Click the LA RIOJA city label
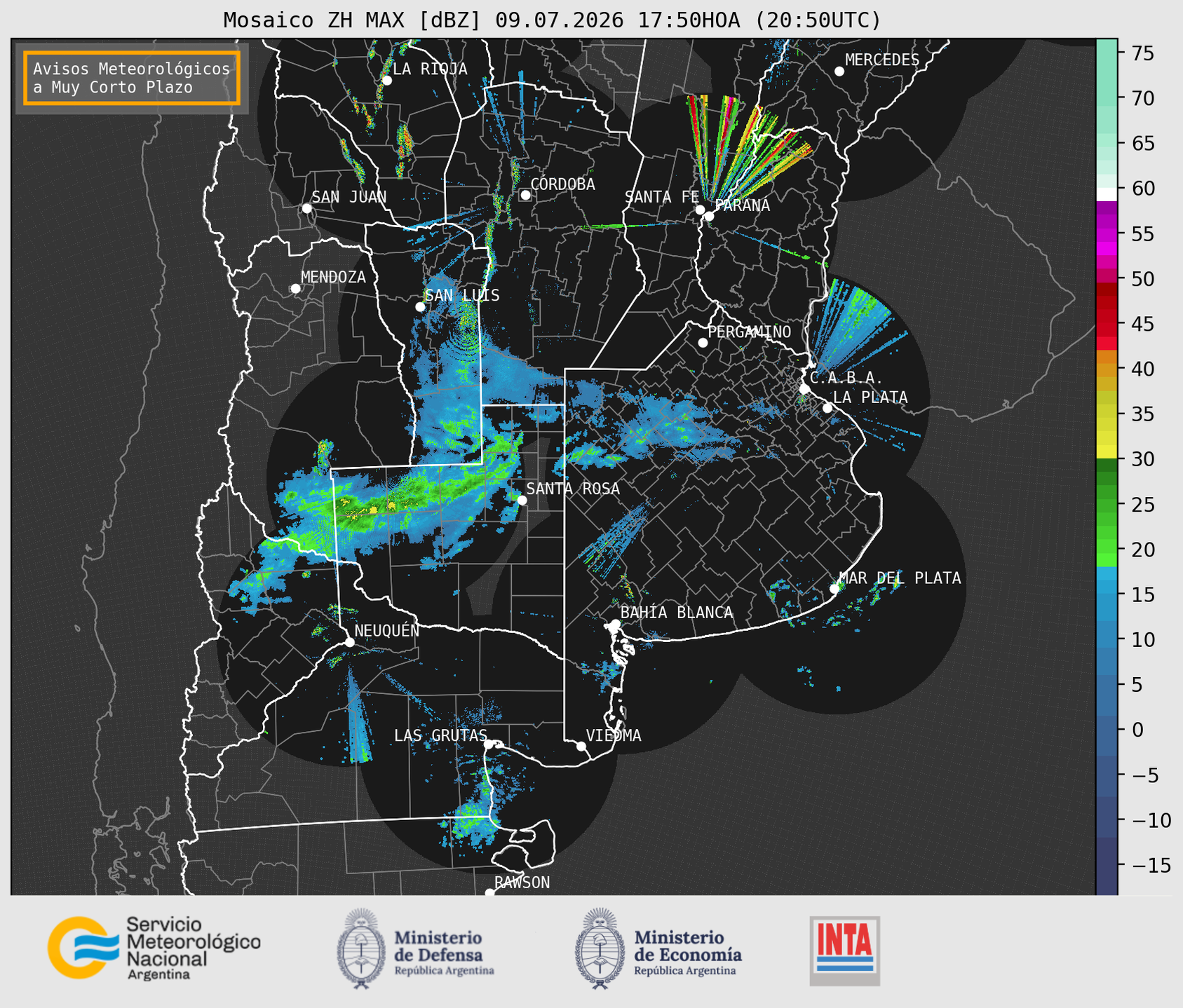 point(430,69)
